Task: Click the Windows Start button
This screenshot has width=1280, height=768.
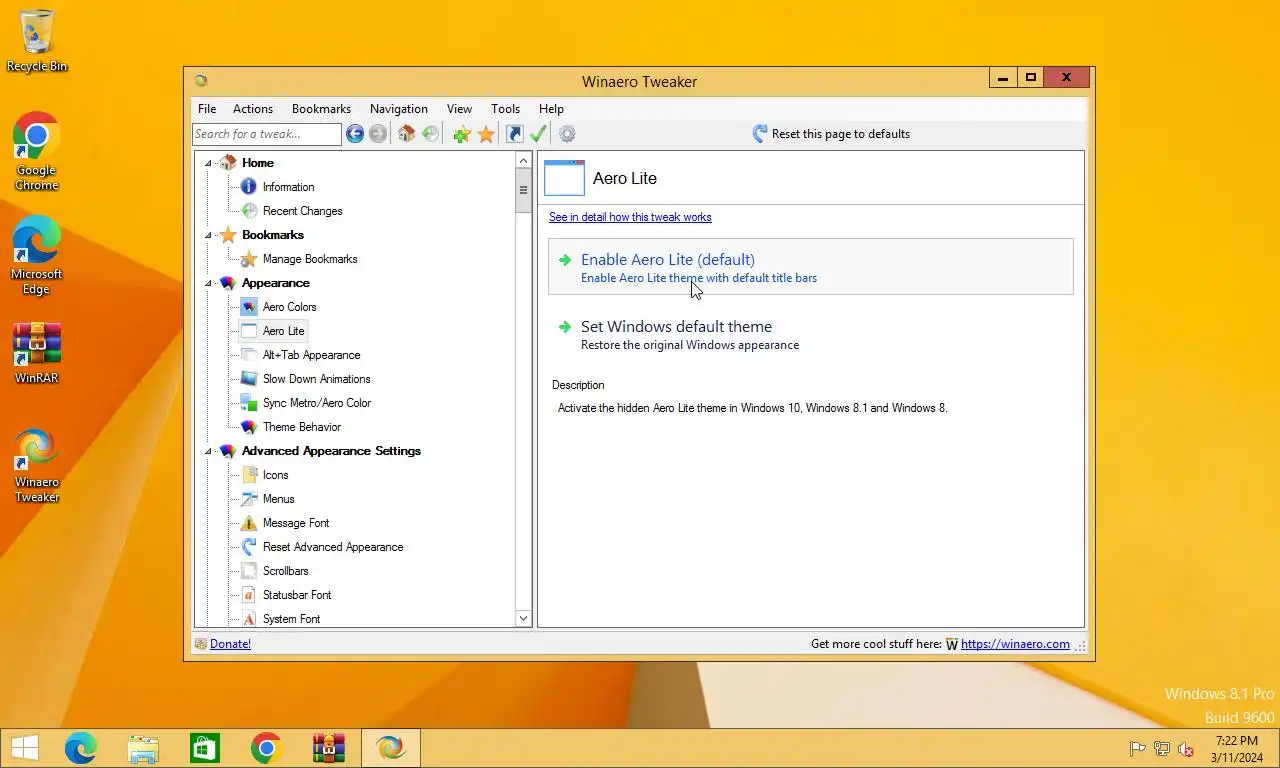Action: [24, 748]
